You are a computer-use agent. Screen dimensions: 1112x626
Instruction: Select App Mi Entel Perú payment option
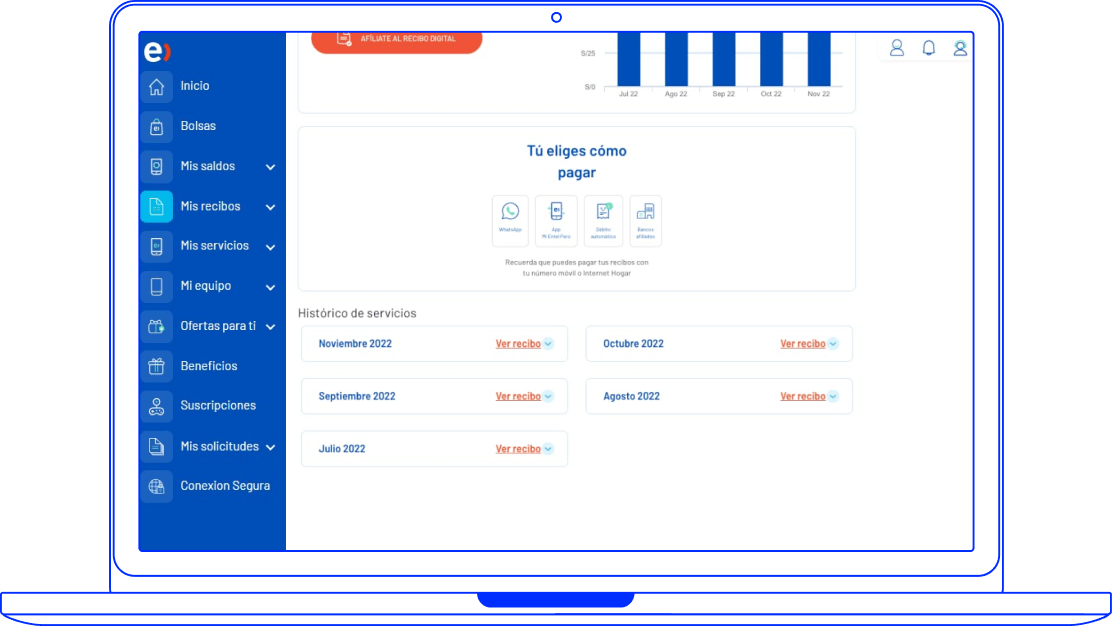point(556,220)
